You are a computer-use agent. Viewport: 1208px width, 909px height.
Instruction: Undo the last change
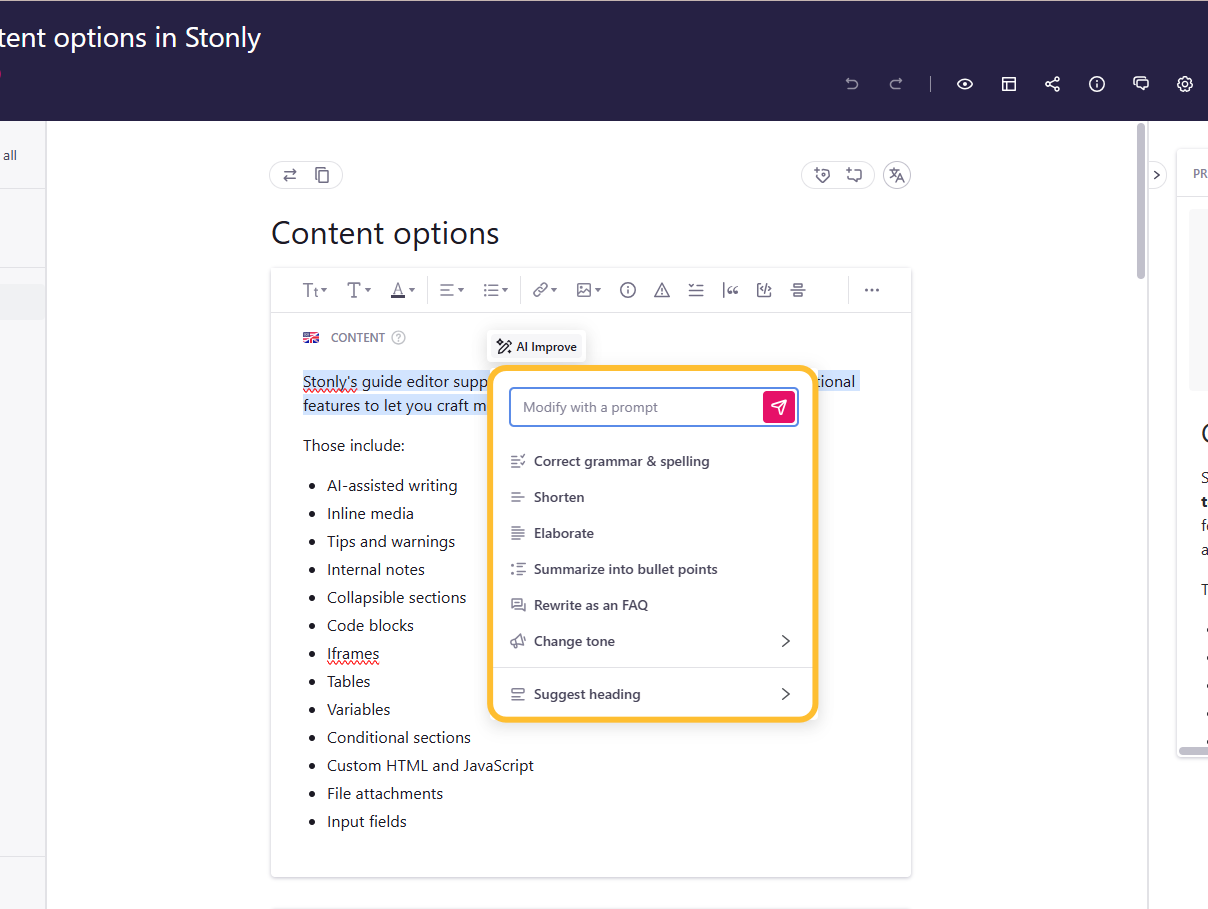pyautogui.click(x=851, y=84)
